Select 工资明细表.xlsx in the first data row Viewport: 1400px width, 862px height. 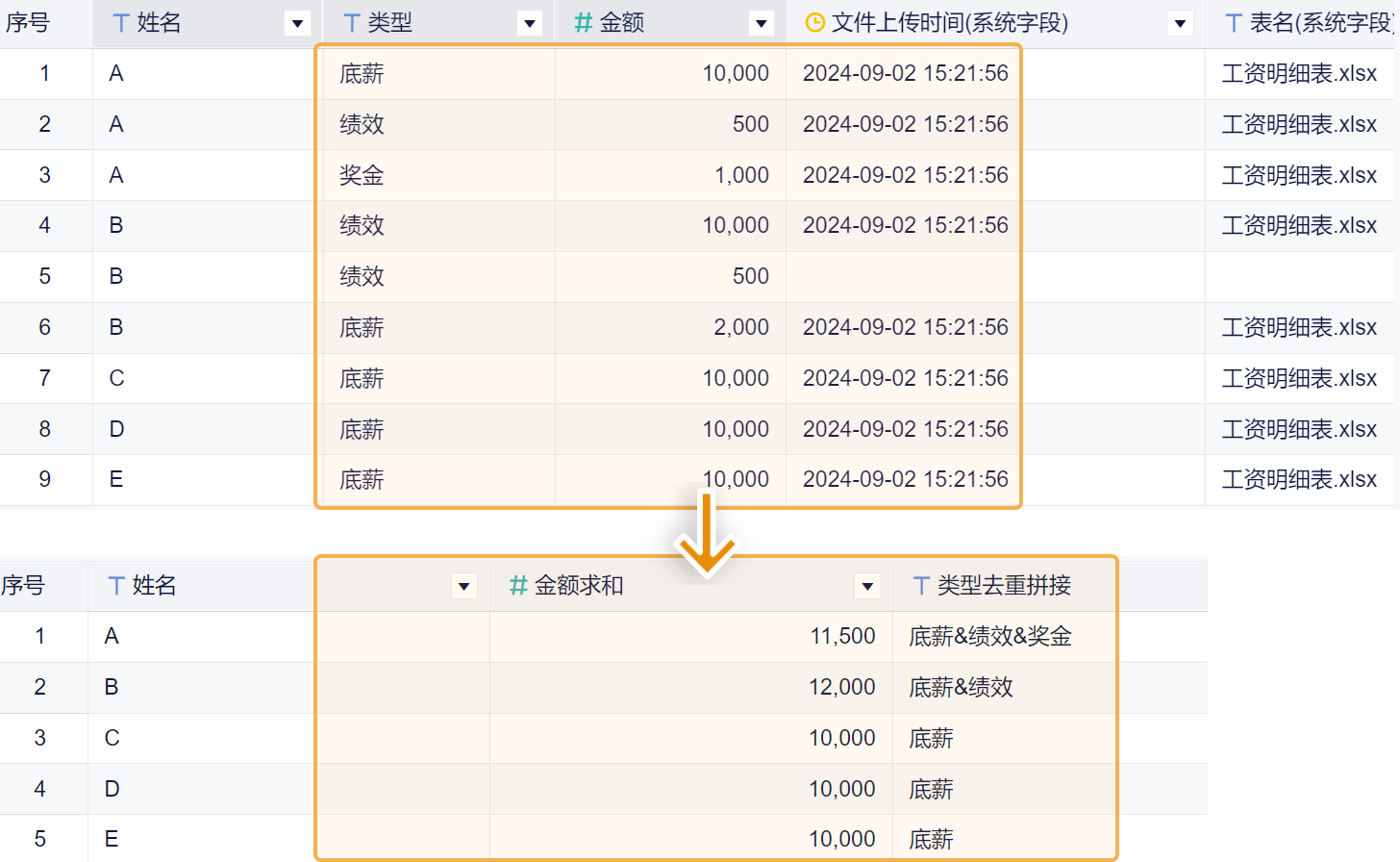point(1299,73)
